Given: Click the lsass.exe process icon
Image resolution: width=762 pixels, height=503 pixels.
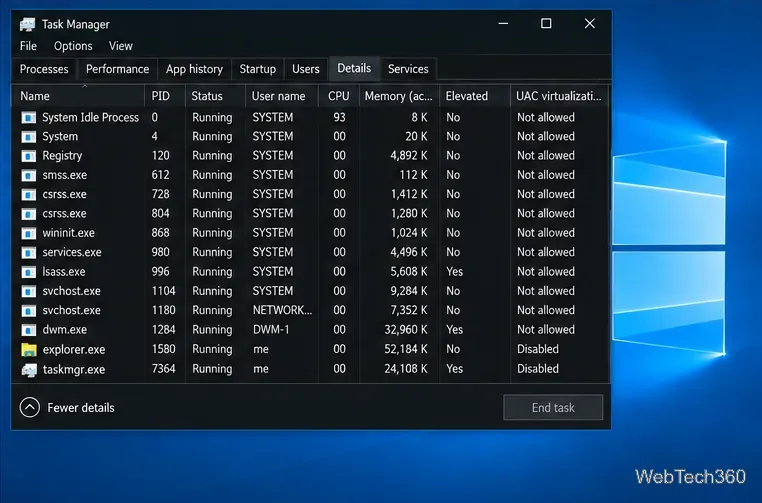Looking at the screenshot, I should click(29, 272).
